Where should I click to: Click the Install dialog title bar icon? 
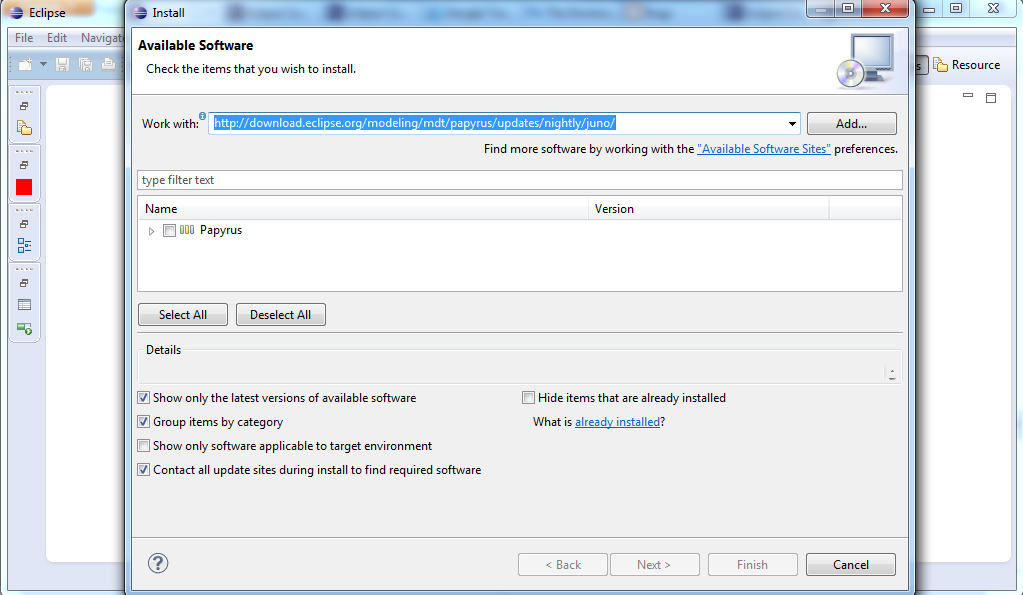point(140,12)
